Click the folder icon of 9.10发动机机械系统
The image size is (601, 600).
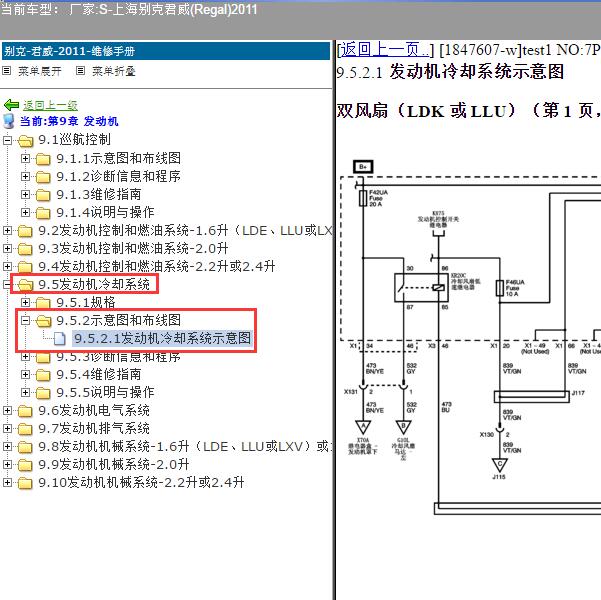25,483
